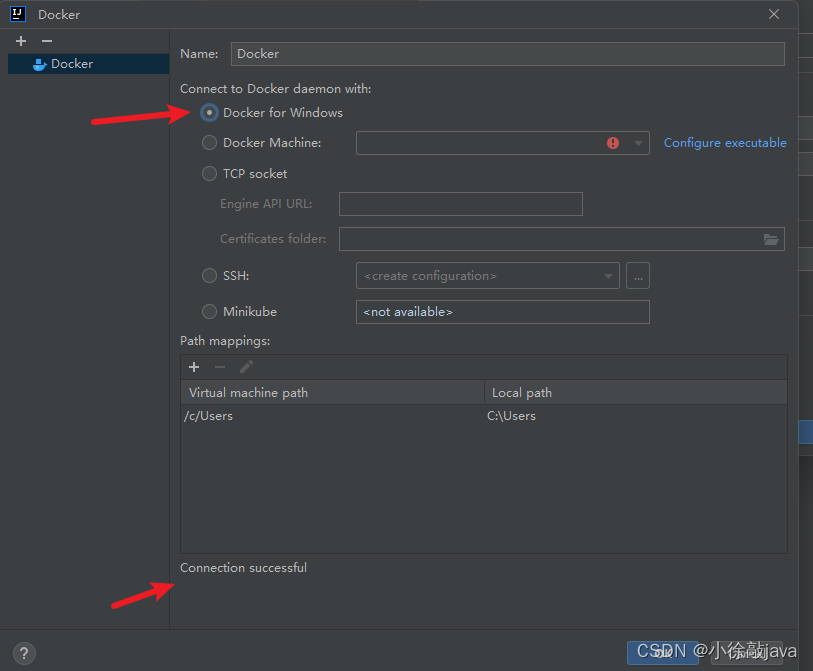Click the Name input field
The height and width of the screenshot is (671, 813).
click(508, 54)
